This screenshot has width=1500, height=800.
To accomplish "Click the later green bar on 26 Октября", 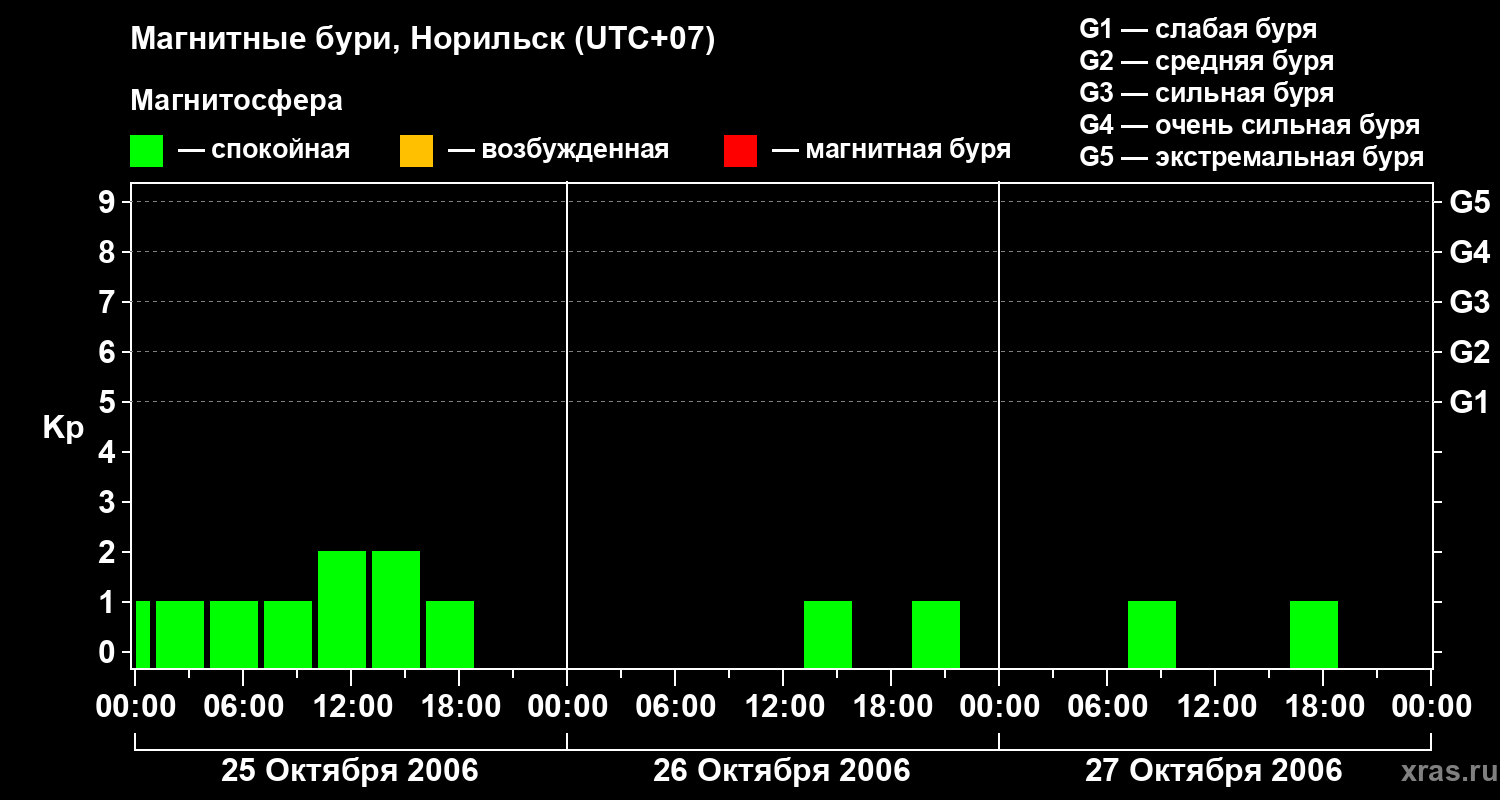I will 936,634.
